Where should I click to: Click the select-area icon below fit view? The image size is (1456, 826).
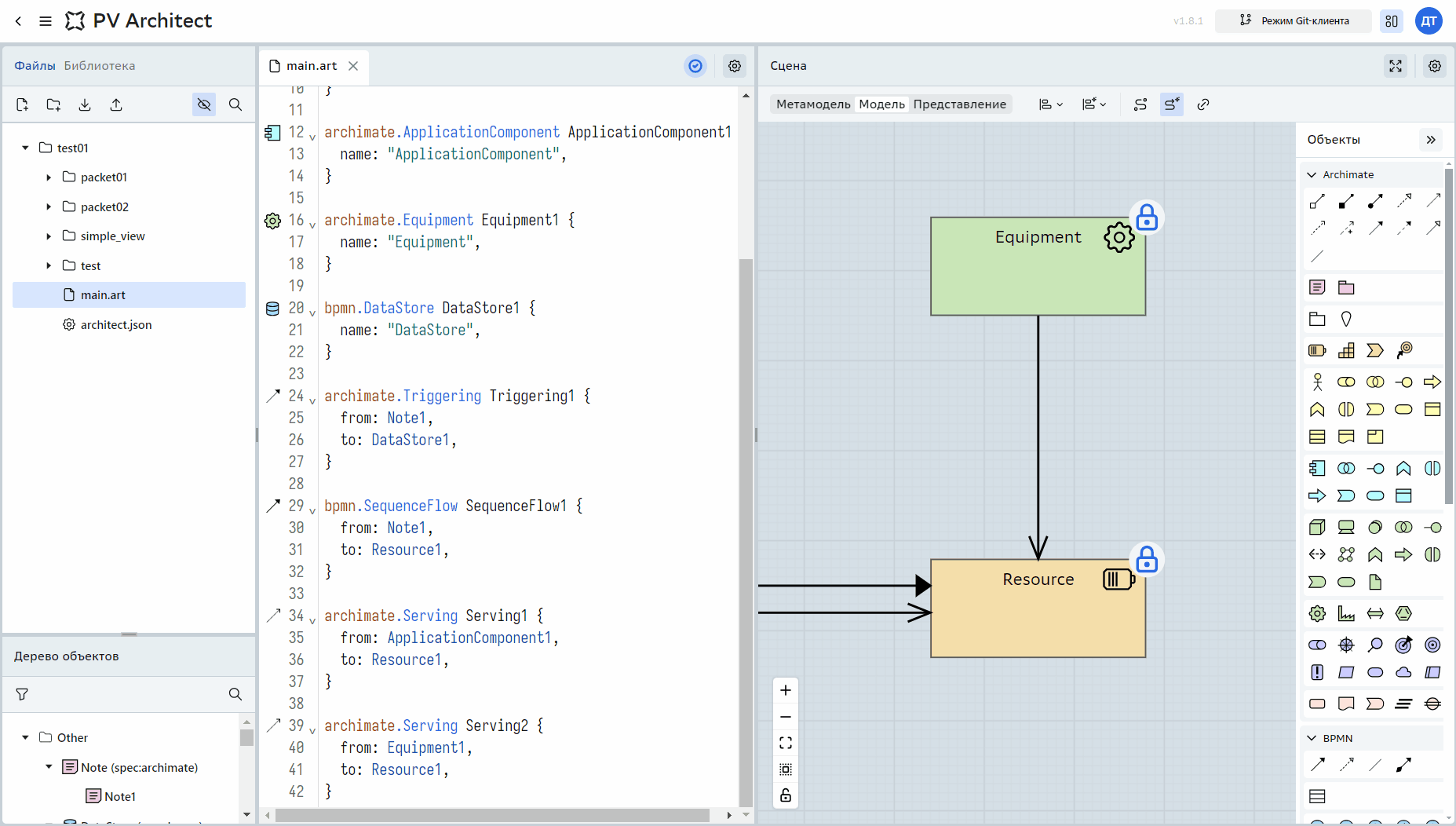pyautogui.click(x=786, y=769)
